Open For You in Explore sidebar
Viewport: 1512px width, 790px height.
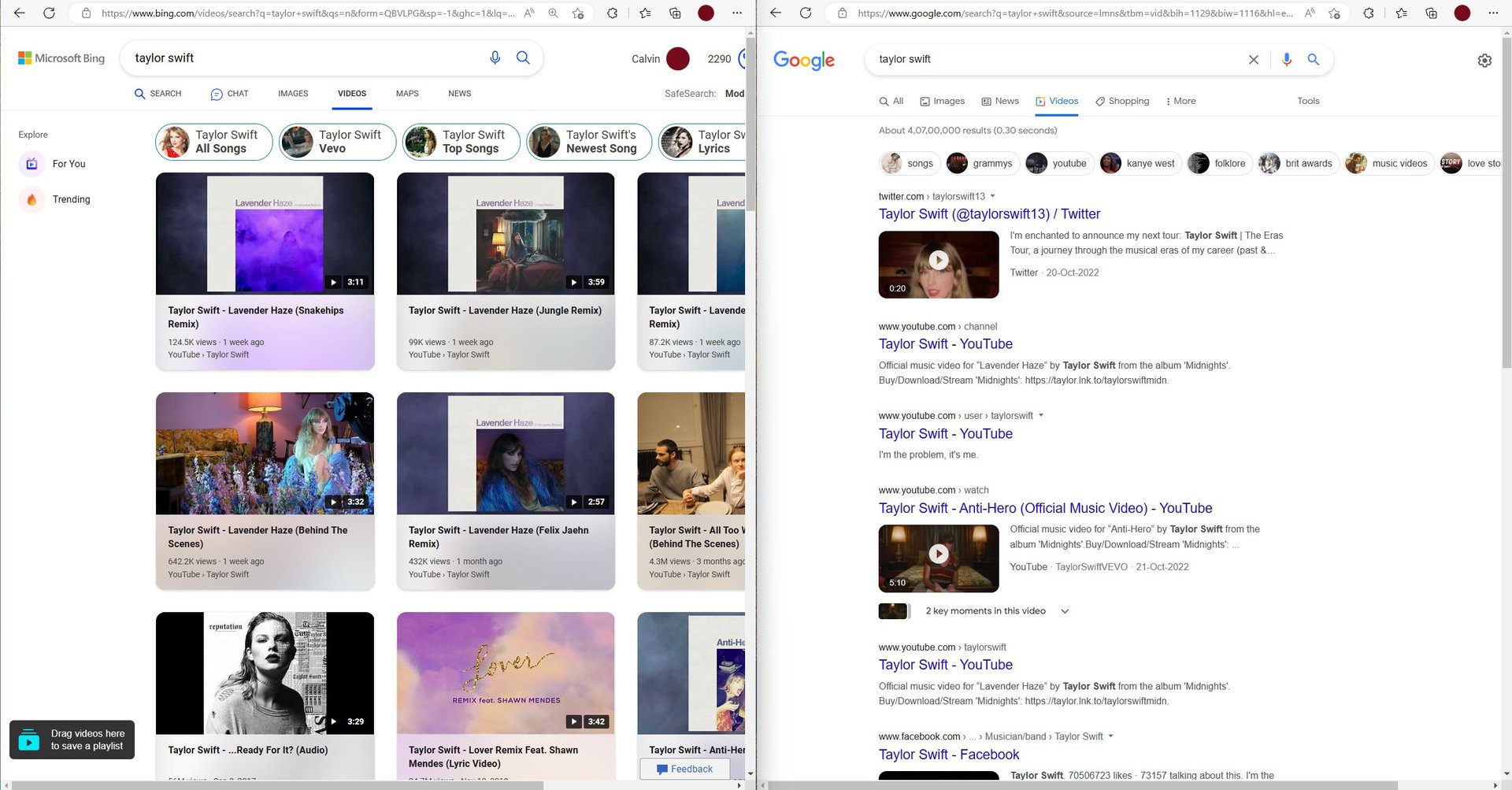click(69, 164)
